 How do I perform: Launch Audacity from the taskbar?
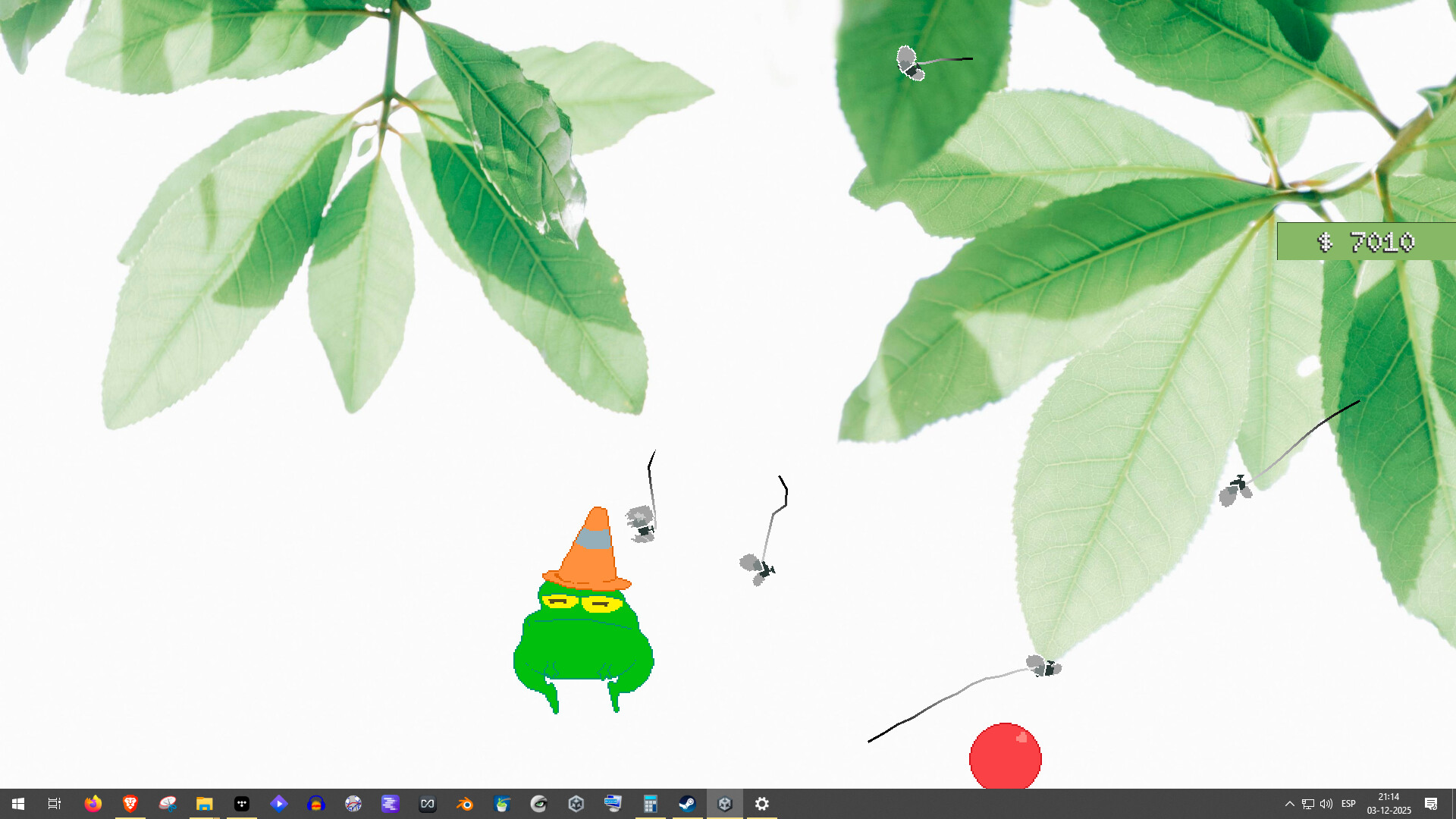point(316,804)
